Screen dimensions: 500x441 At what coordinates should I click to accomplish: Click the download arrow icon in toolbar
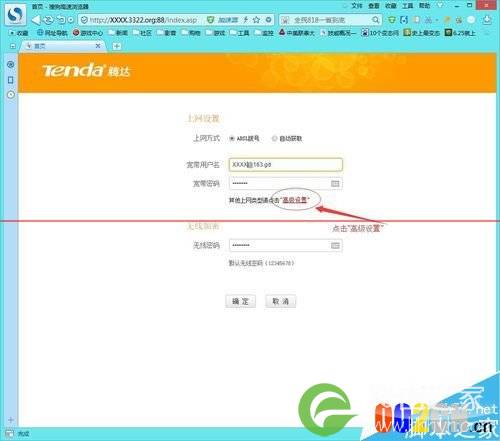click(487, 20)
